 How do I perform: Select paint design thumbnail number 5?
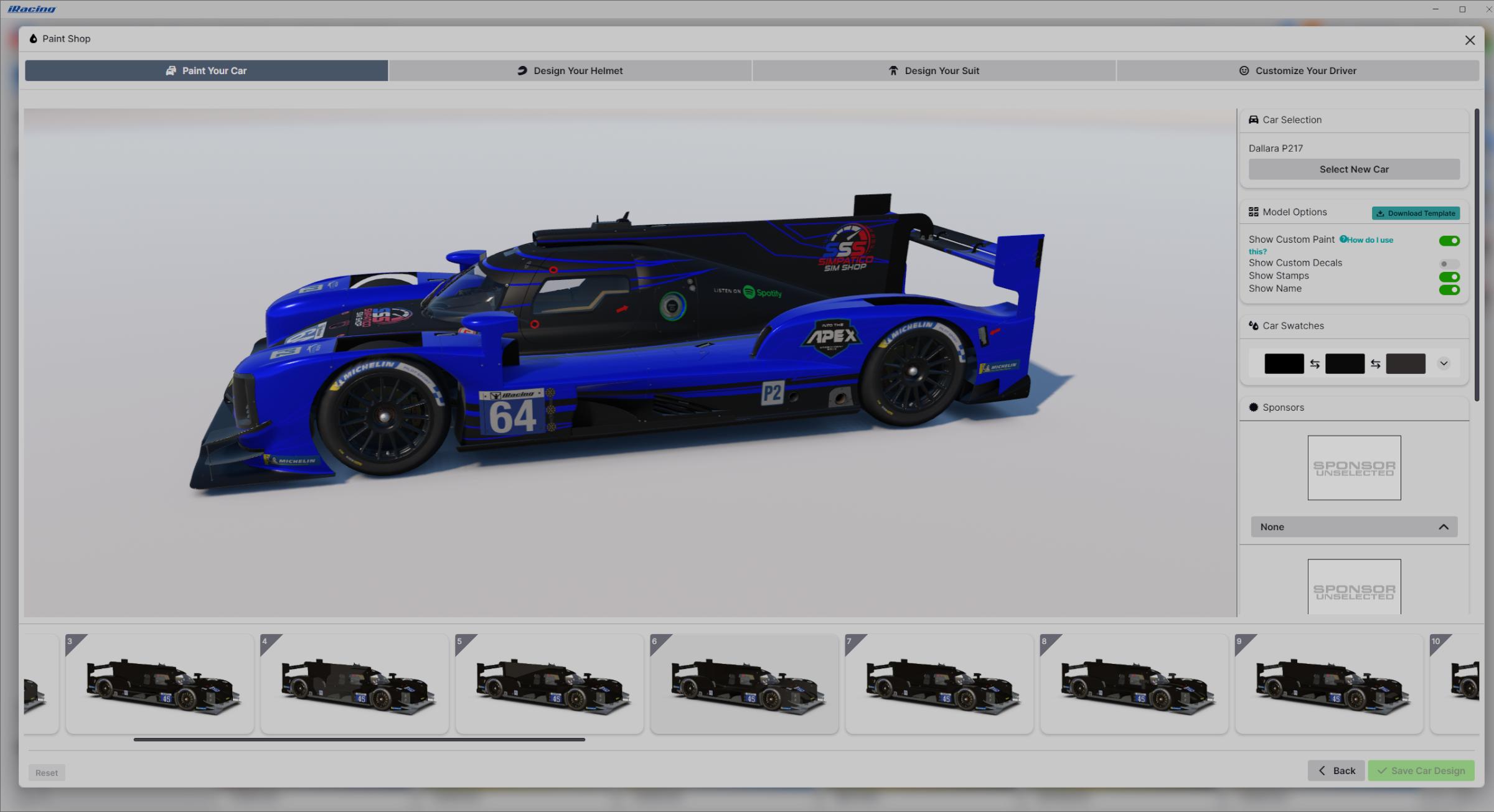pos(549,683)
